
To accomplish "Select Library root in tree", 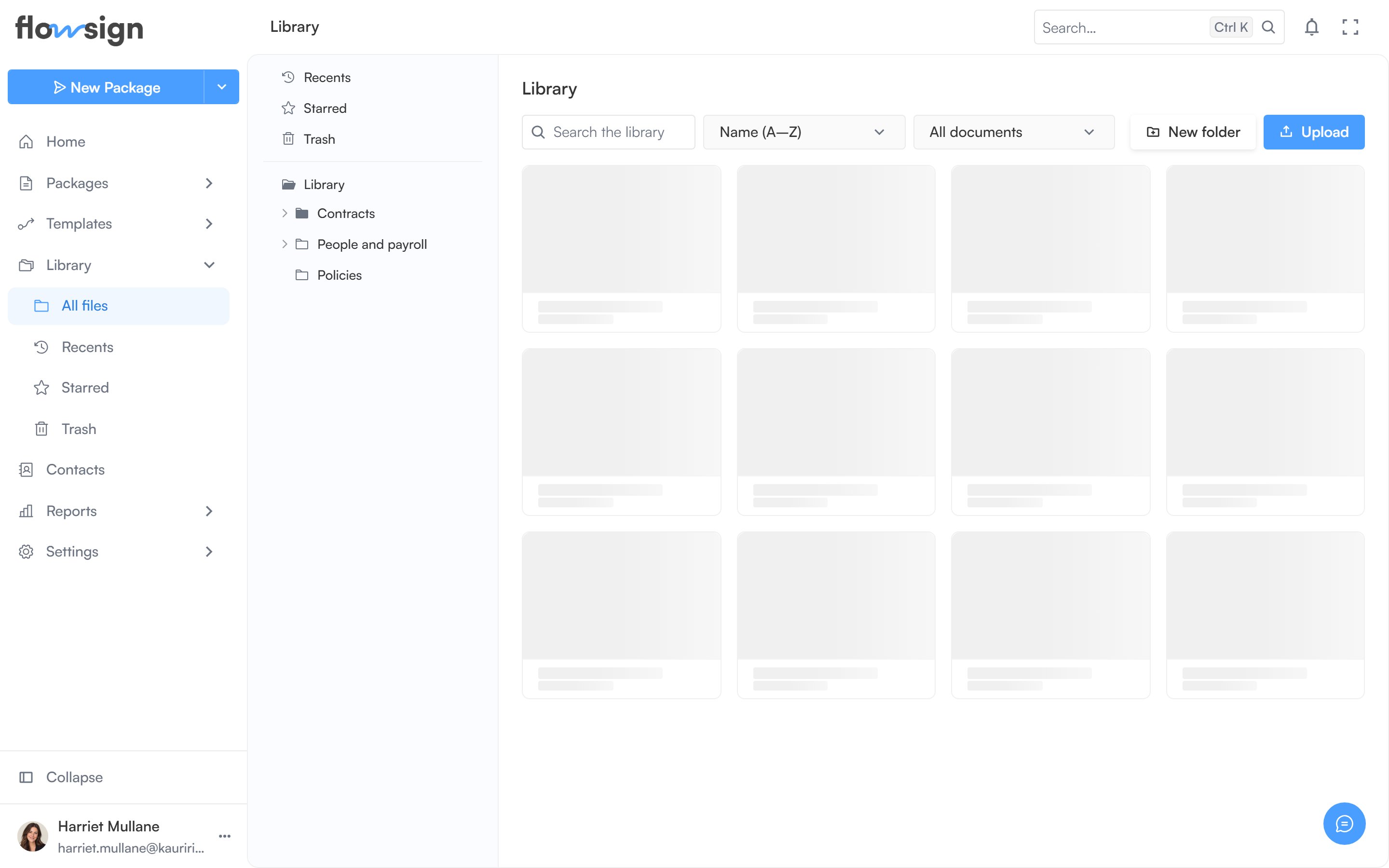I will [324, 184].
